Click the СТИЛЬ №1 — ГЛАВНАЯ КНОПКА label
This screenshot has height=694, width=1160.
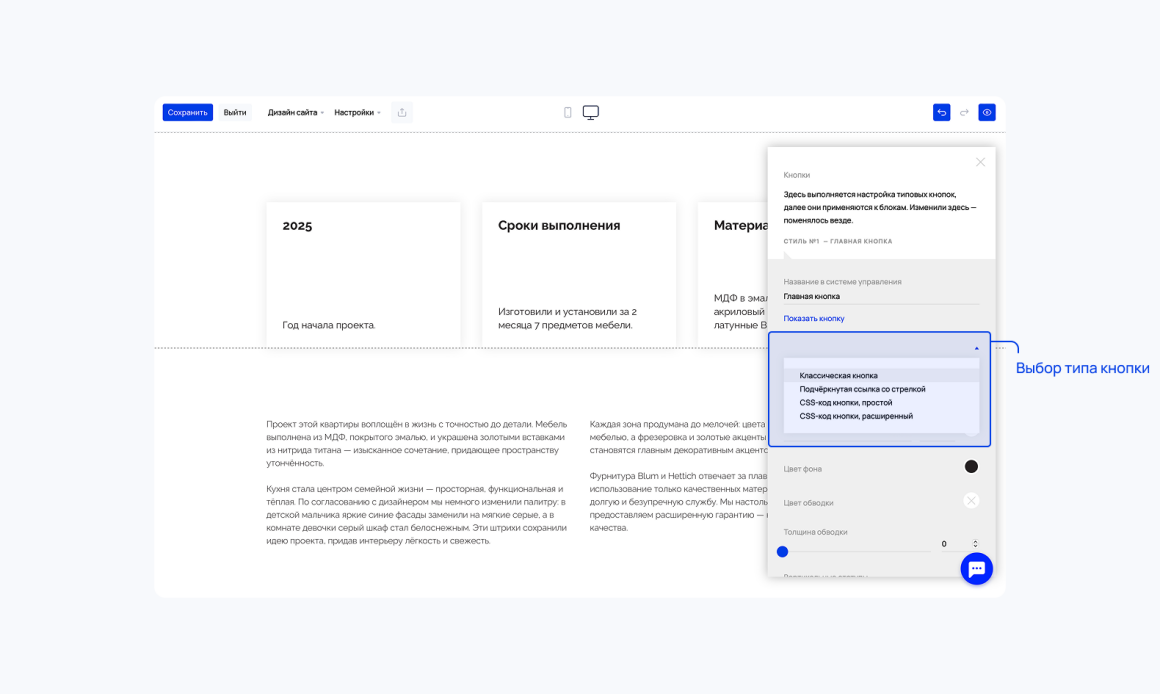tap(837, 241)
